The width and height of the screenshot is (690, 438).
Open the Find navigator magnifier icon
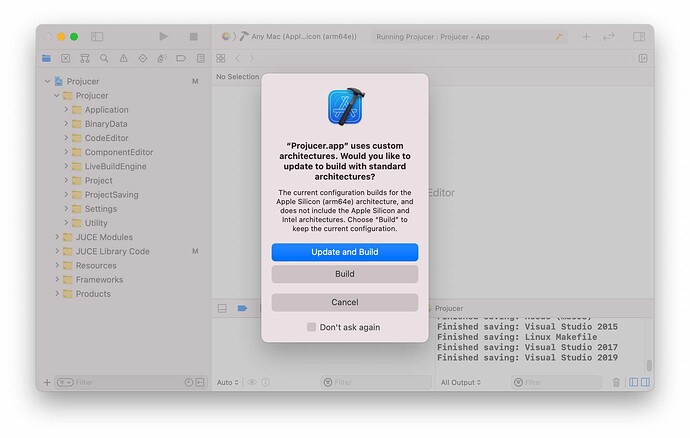click(x=104, y=58)
